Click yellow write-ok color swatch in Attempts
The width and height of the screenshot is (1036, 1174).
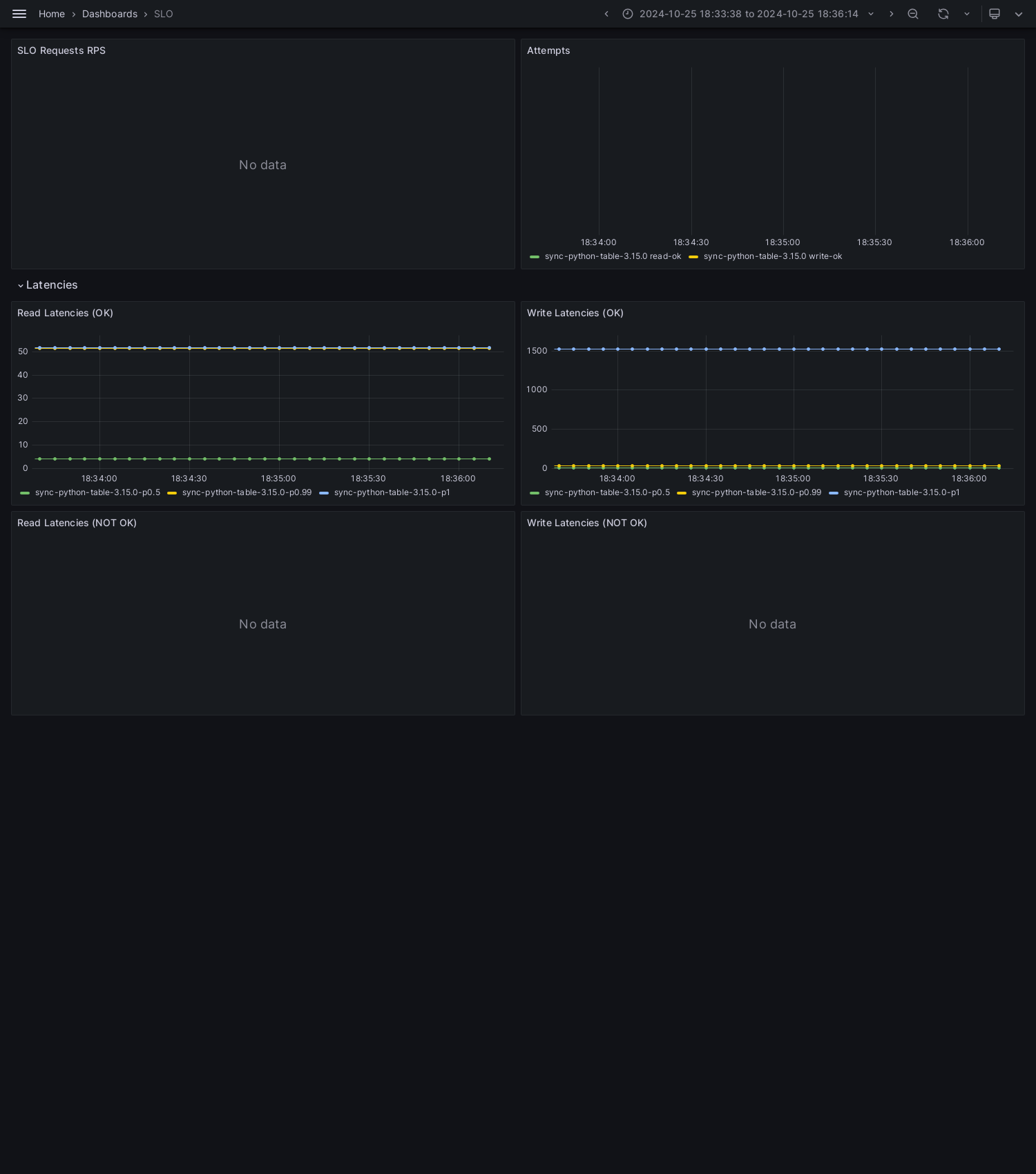point(693,257)
